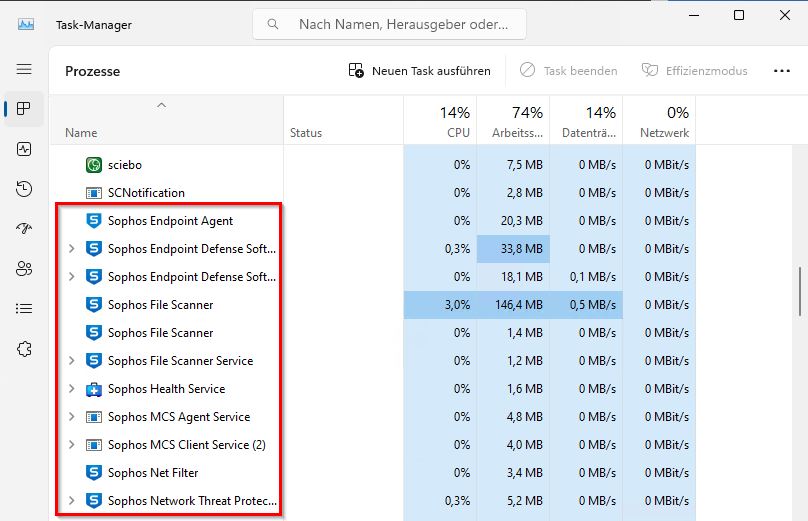Collapse the column header chevron above Name
The width and height of the screenshot is (808, 521).
point(161,105)
